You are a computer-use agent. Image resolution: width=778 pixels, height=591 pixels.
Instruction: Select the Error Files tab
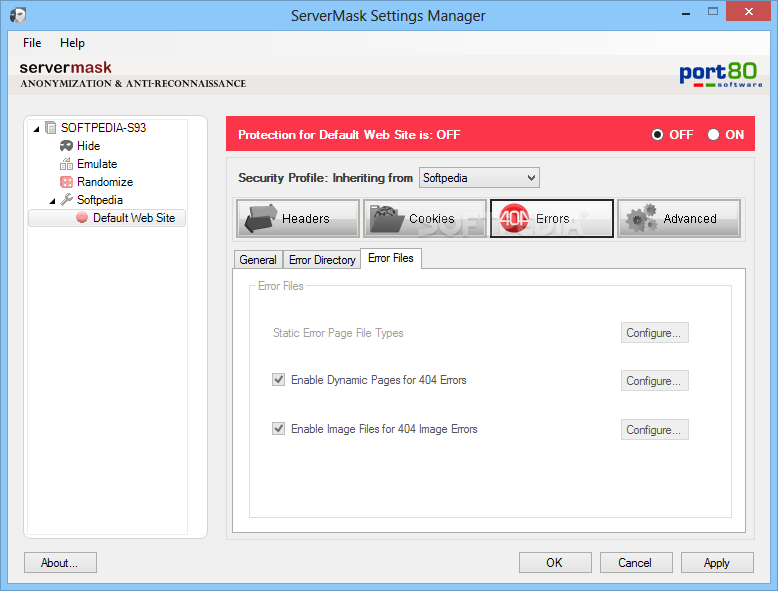391,258
